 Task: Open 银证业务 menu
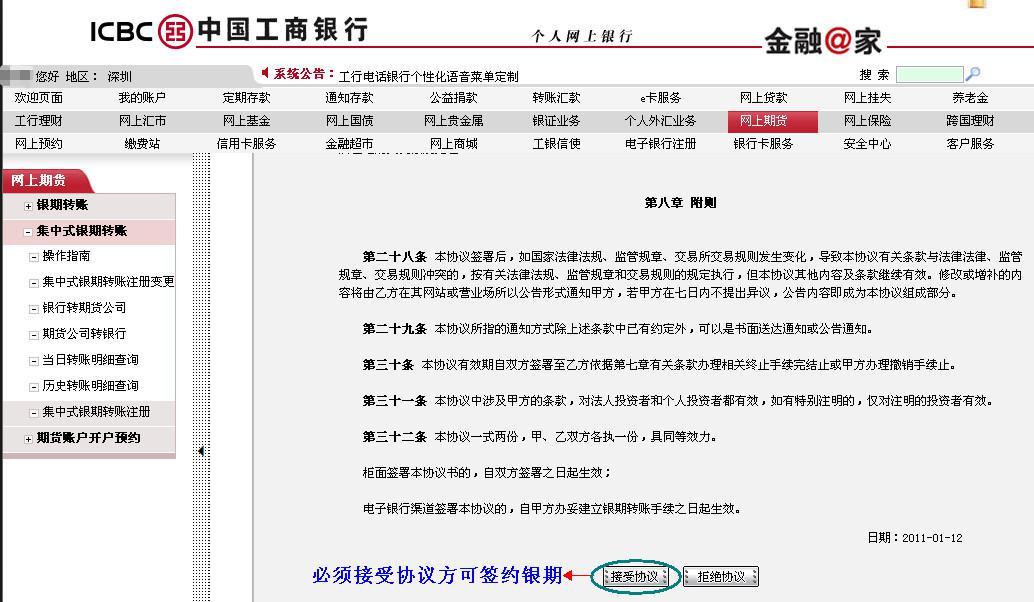[556, 121]
